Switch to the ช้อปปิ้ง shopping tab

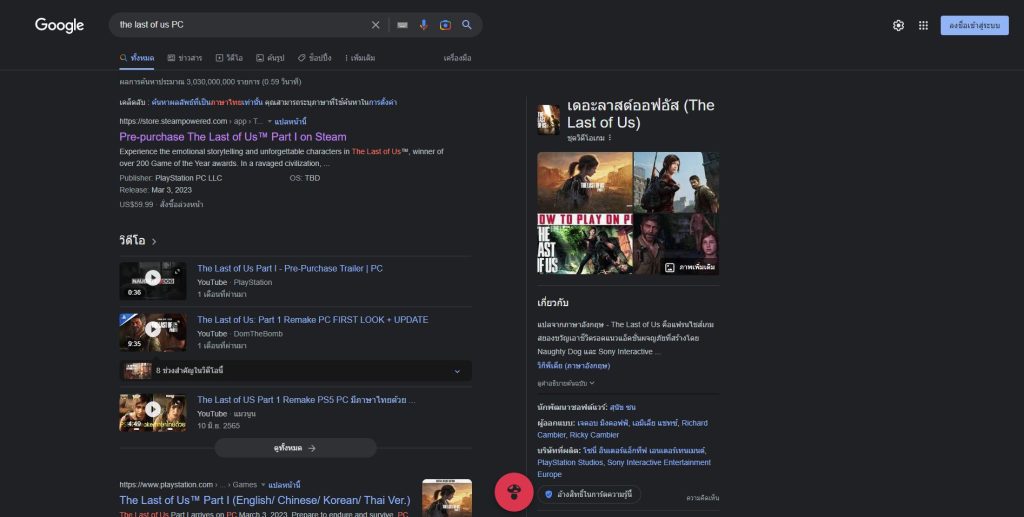click(x=315, y=58)
